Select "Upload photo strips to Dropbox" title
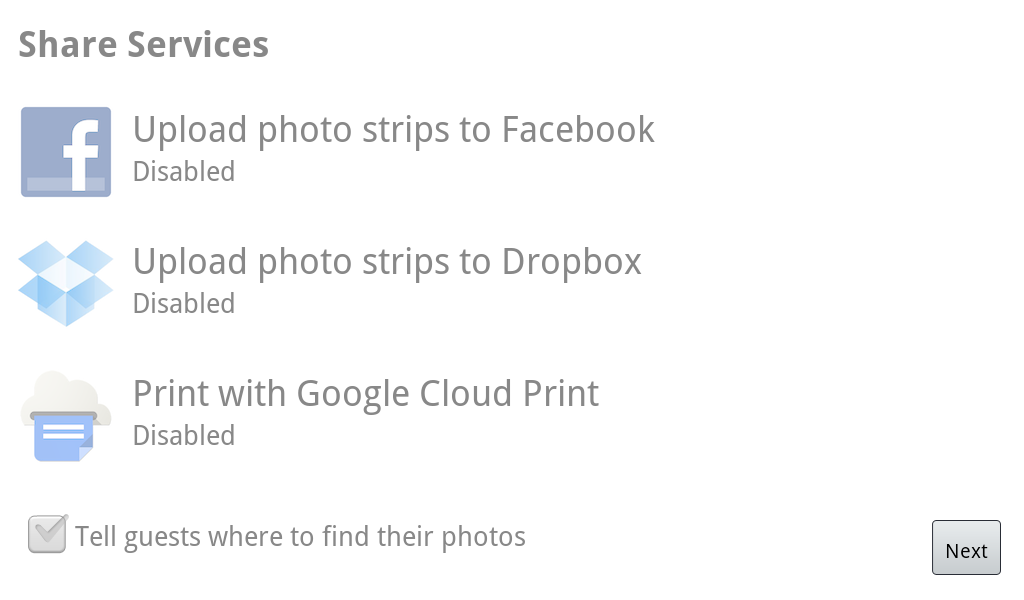This screenshot has width=1024, height=600. point(387,262)
